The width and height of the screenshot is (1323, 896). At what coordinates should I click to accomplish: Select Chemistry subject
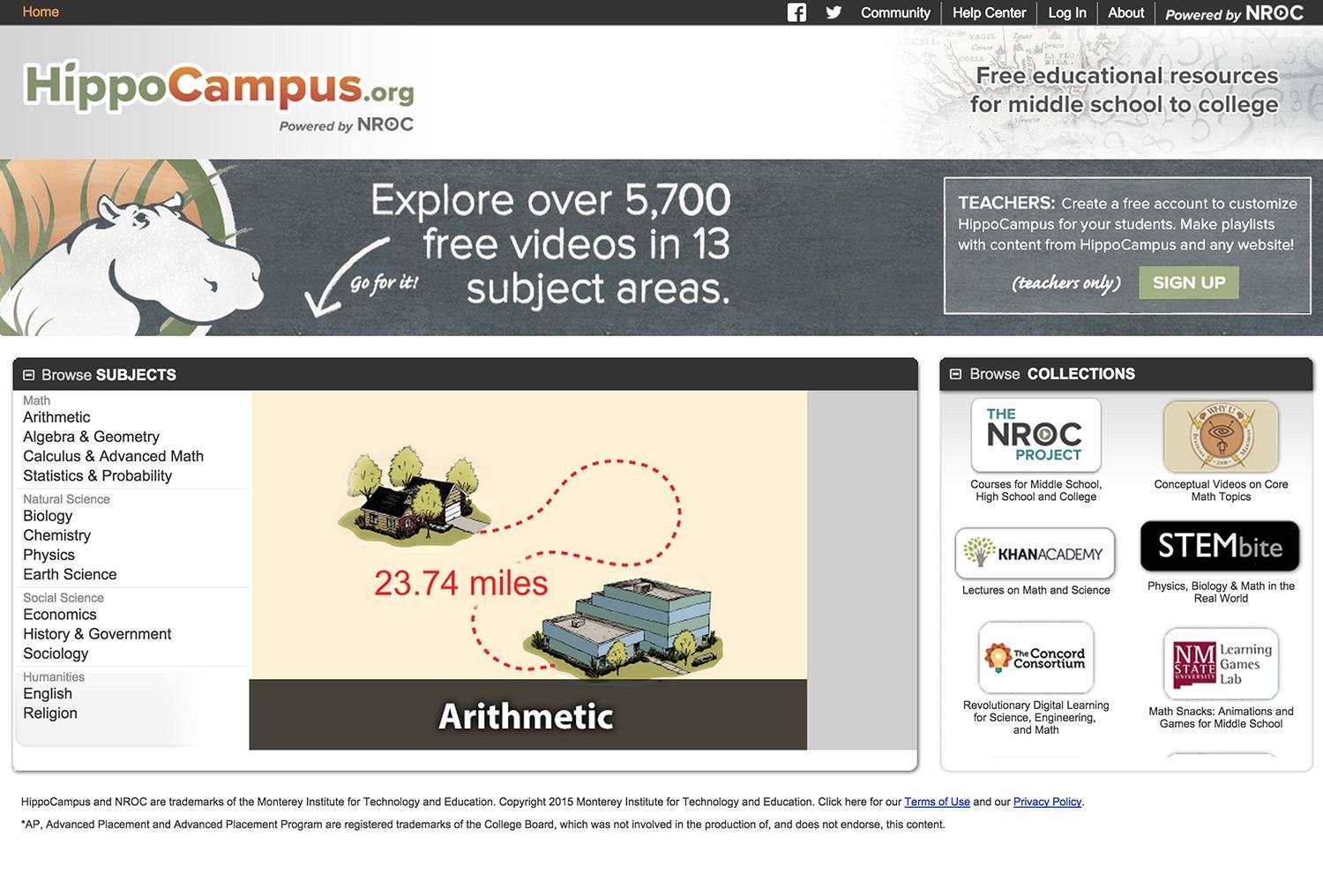coord(56,535)
